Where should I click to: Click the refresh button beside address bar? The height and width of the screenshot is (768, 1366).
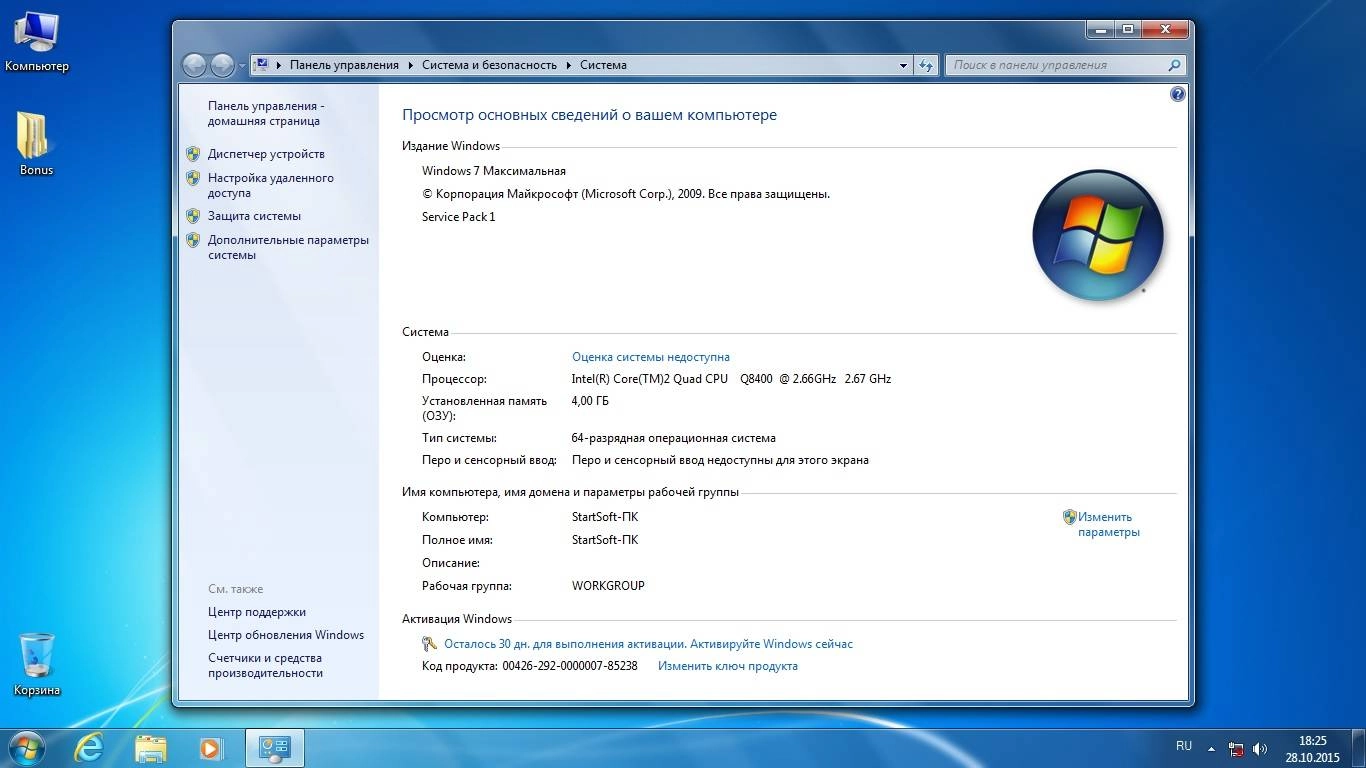926,65
